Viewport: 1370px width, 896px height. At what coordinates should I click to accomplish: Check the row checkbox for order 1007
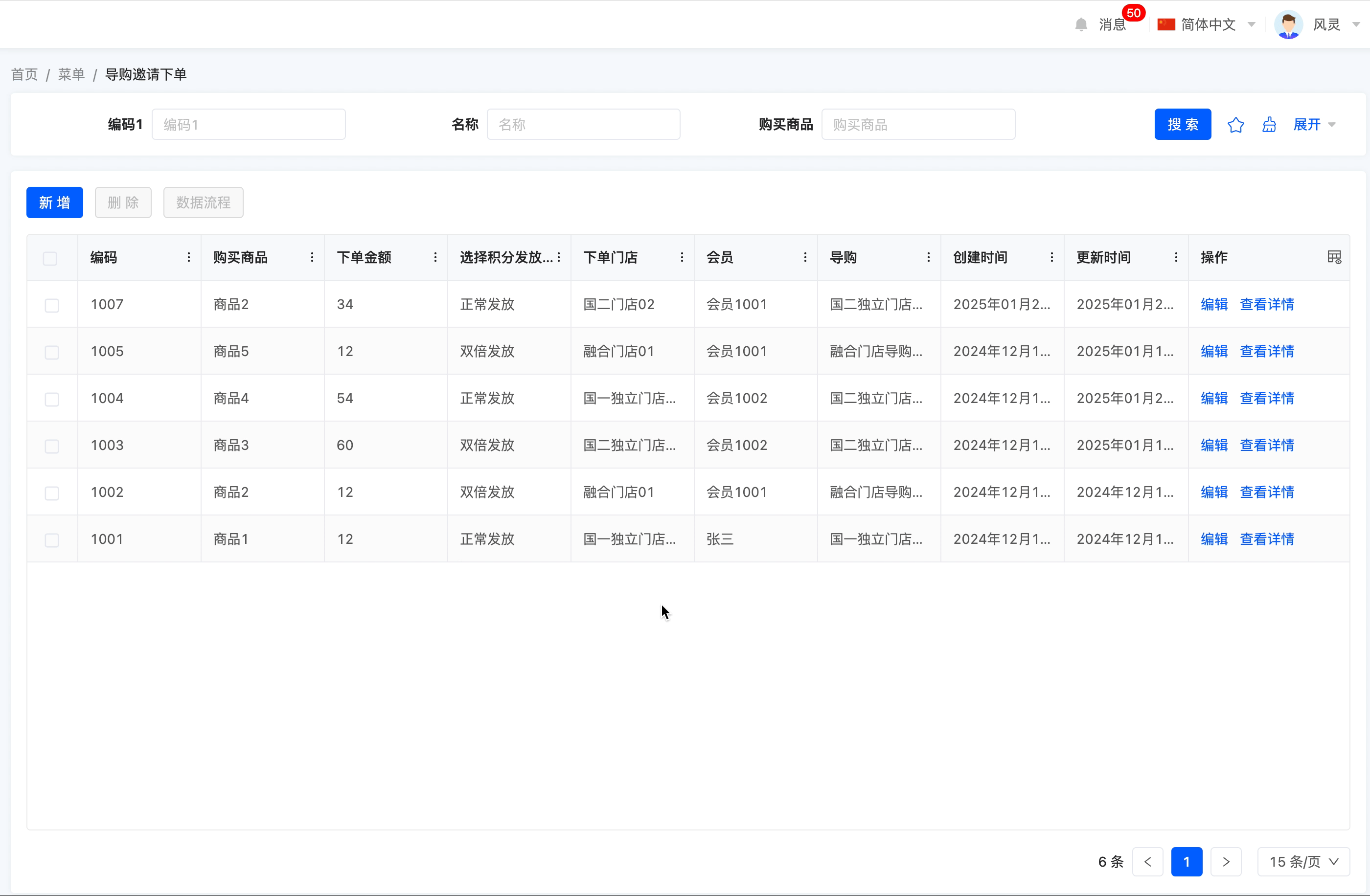52,305
